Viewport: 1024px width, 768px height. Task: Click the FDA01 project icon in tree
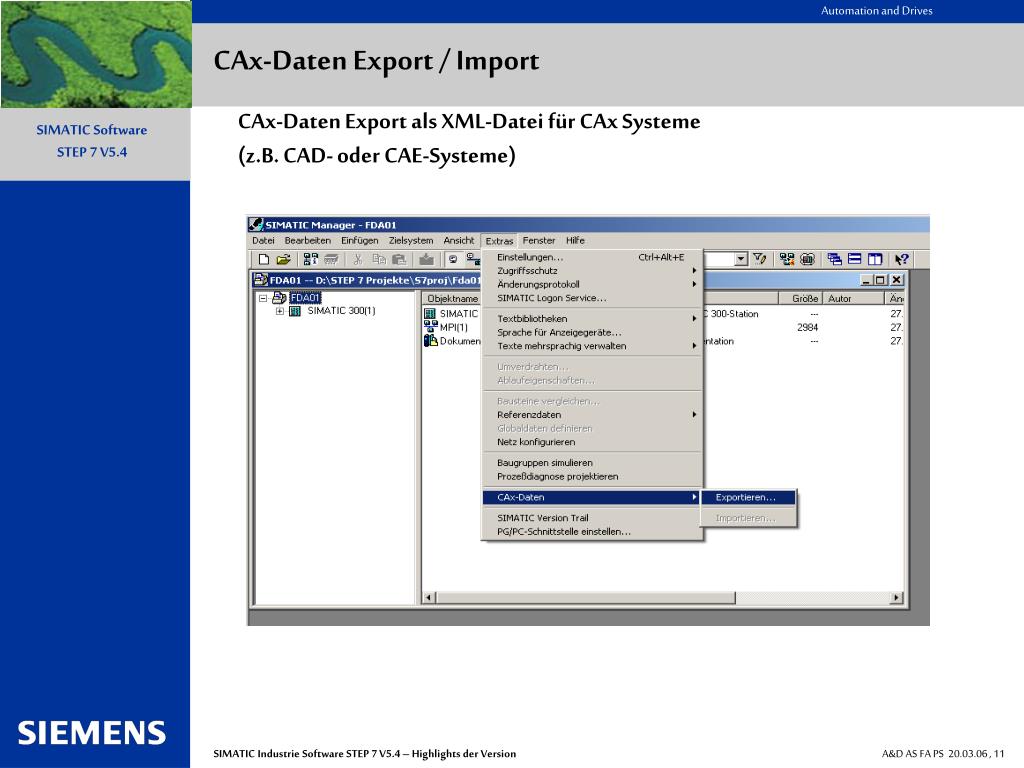280,298
